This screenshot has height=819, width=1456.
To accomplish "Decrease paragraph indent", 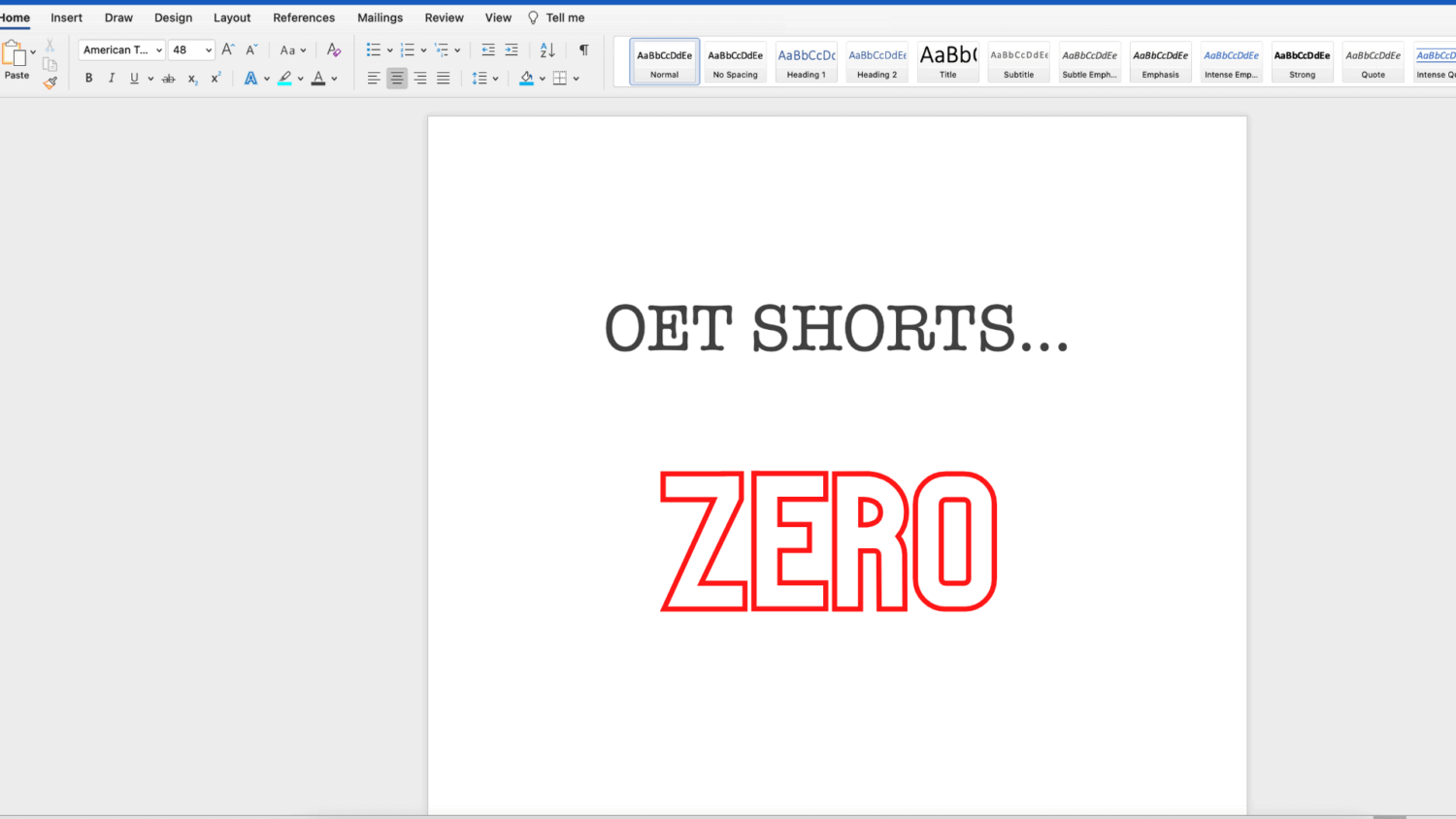I will coord(488,49).
